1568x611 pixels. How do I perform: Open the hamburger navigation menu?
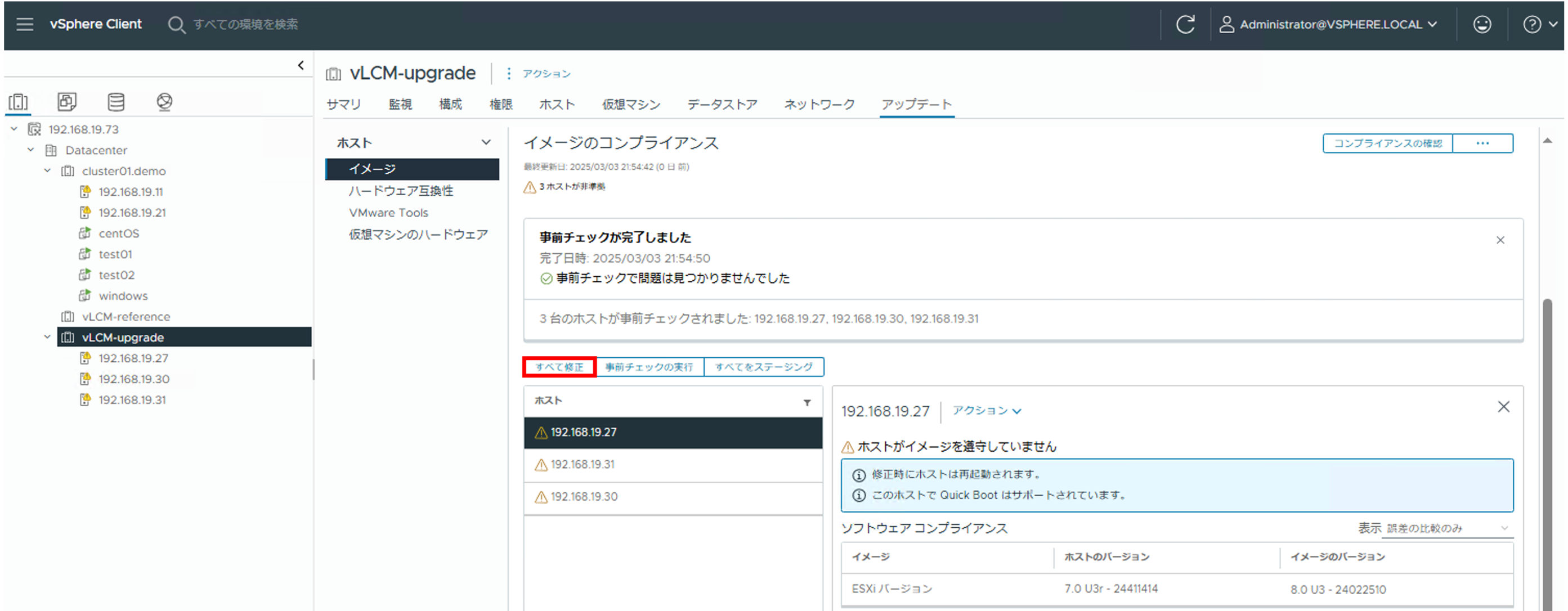point(25,24)
